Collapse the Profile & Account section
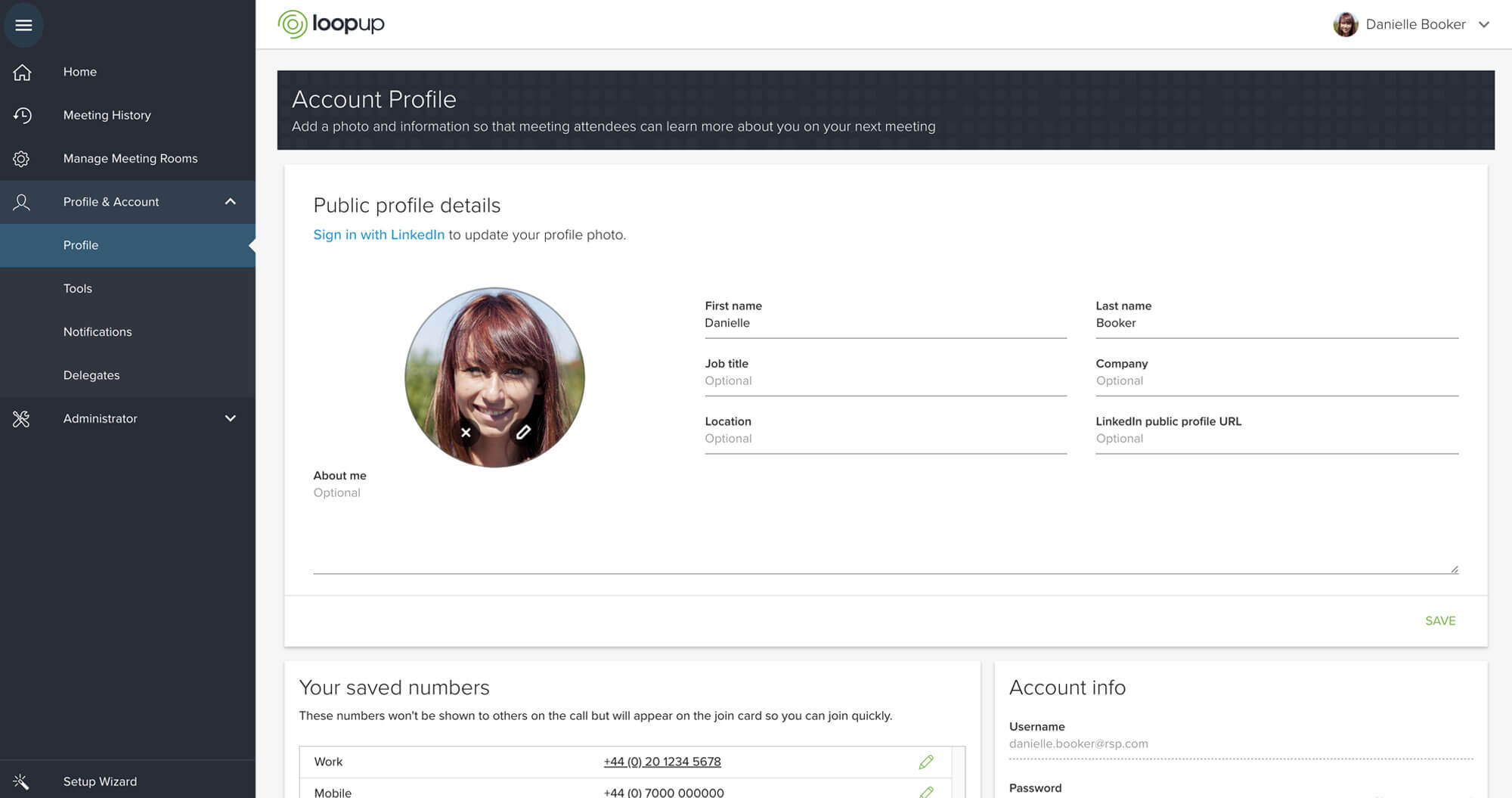 point(231,202)
